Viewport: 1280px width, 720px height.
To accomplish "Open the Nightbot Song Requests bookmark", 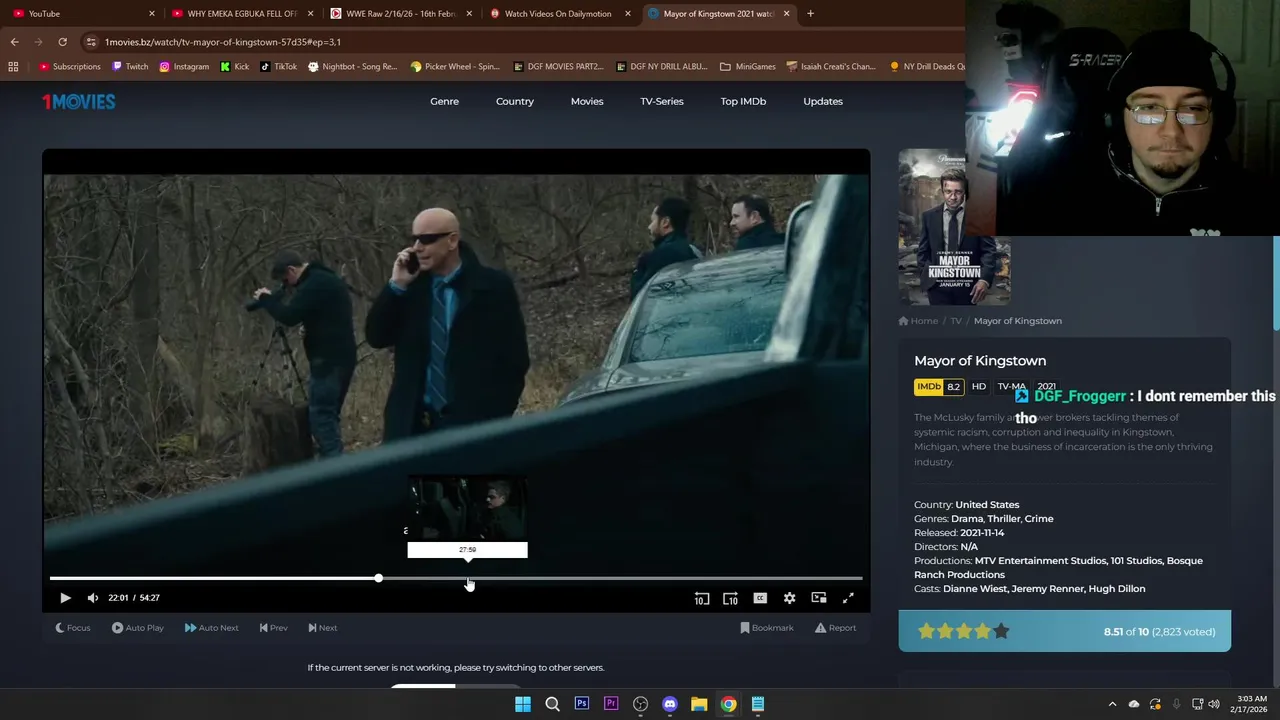I will tap(352, 67).
